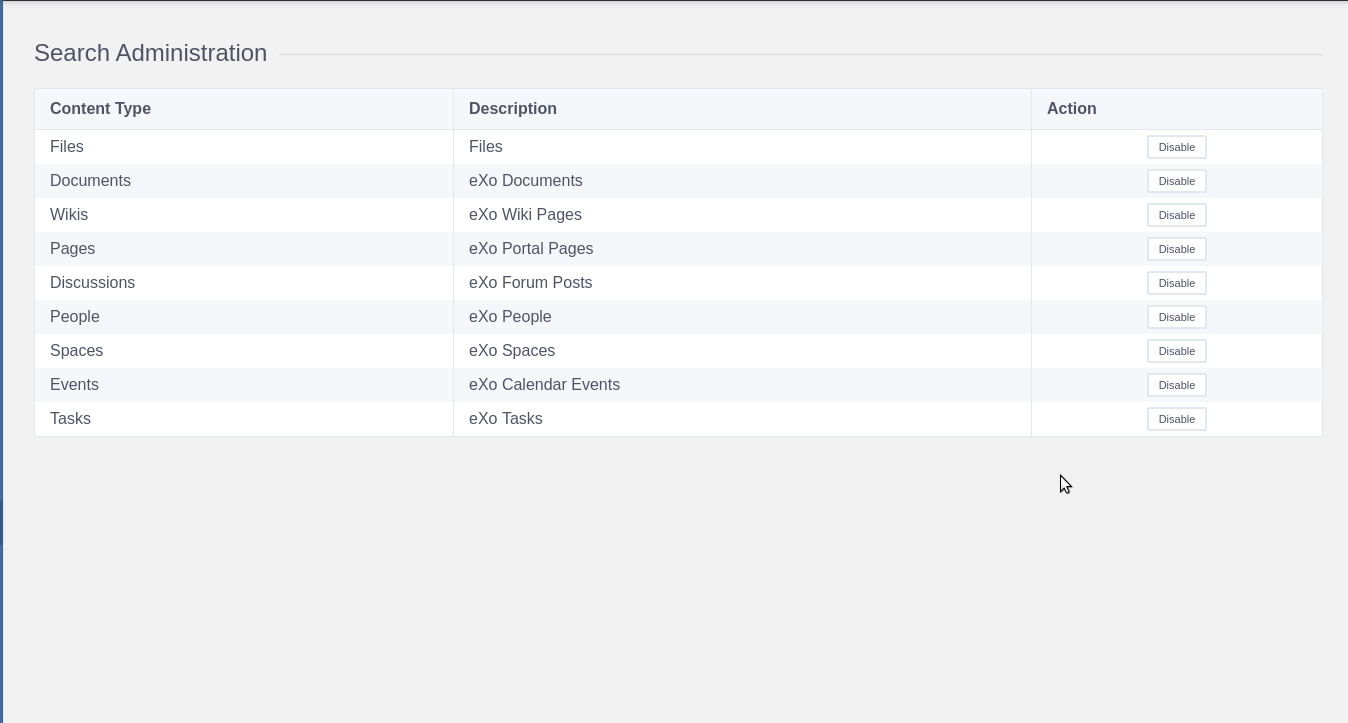This screenshot has height=723, width=1348.
Task: Disable the People content type
Action: [x=1176, y=317]
